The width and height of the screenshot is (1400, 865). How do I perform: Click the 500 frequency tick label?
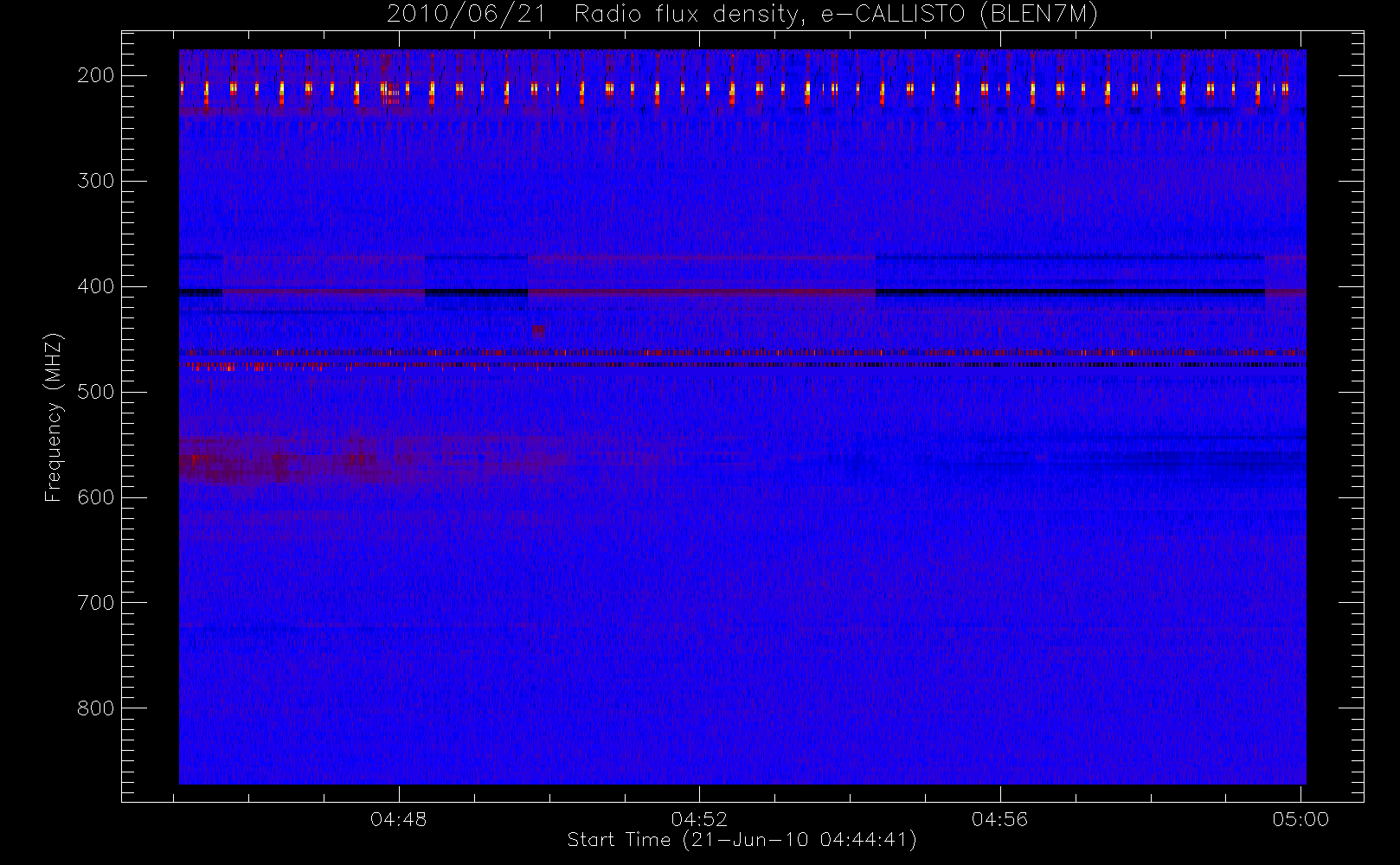pyautogui.click(x=96, y=392)
